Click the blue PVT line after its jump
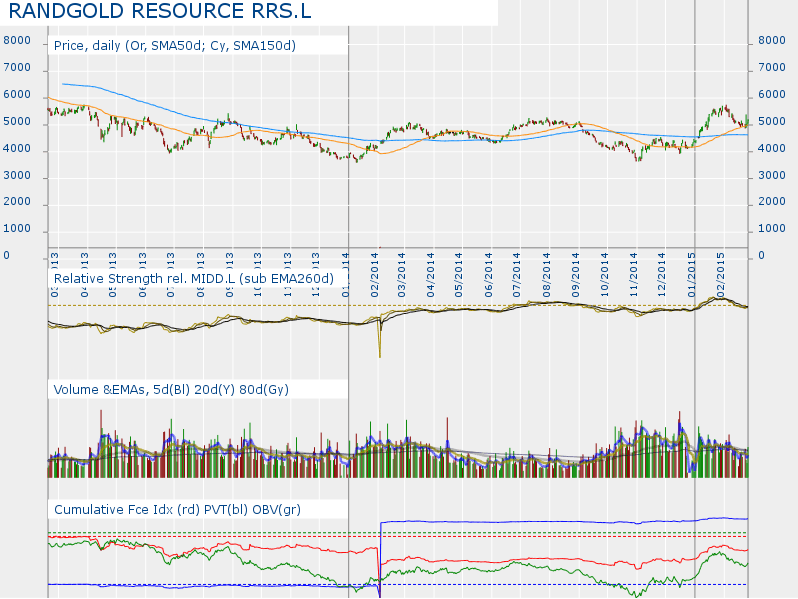The width and height of the screenshot is (798, 599). [x=500, y=521]
